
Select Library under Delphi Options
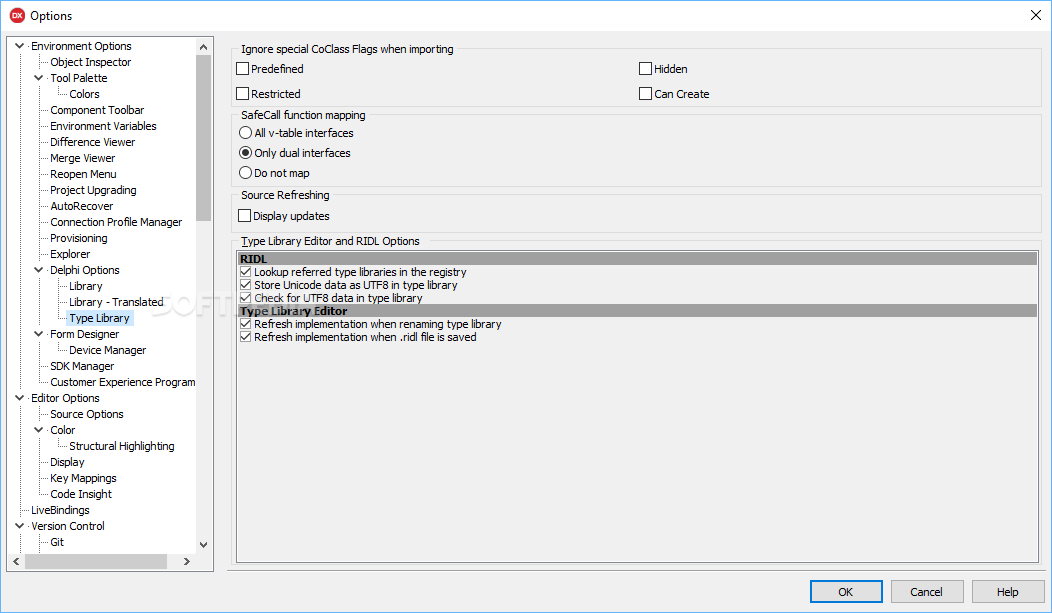click(x=86, y=286)
